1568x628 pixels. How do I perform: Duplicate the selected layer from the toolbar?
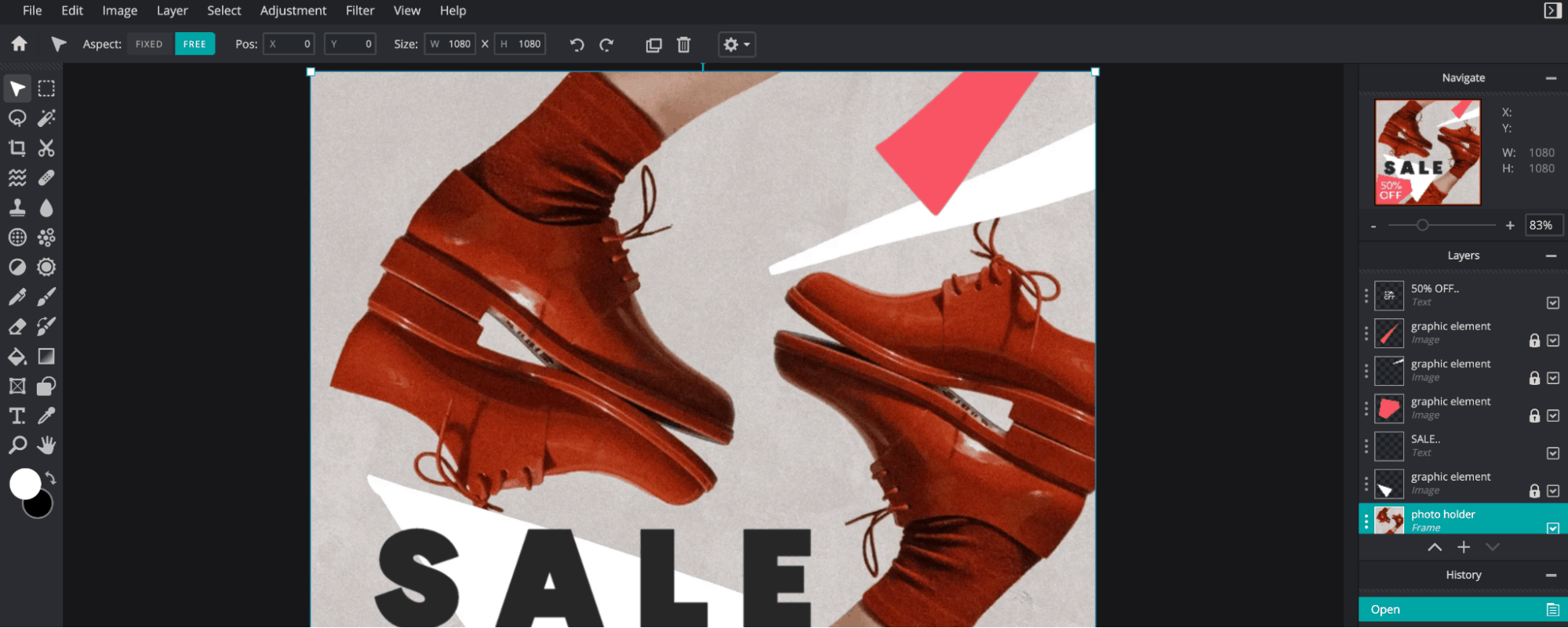pos(653,45)
